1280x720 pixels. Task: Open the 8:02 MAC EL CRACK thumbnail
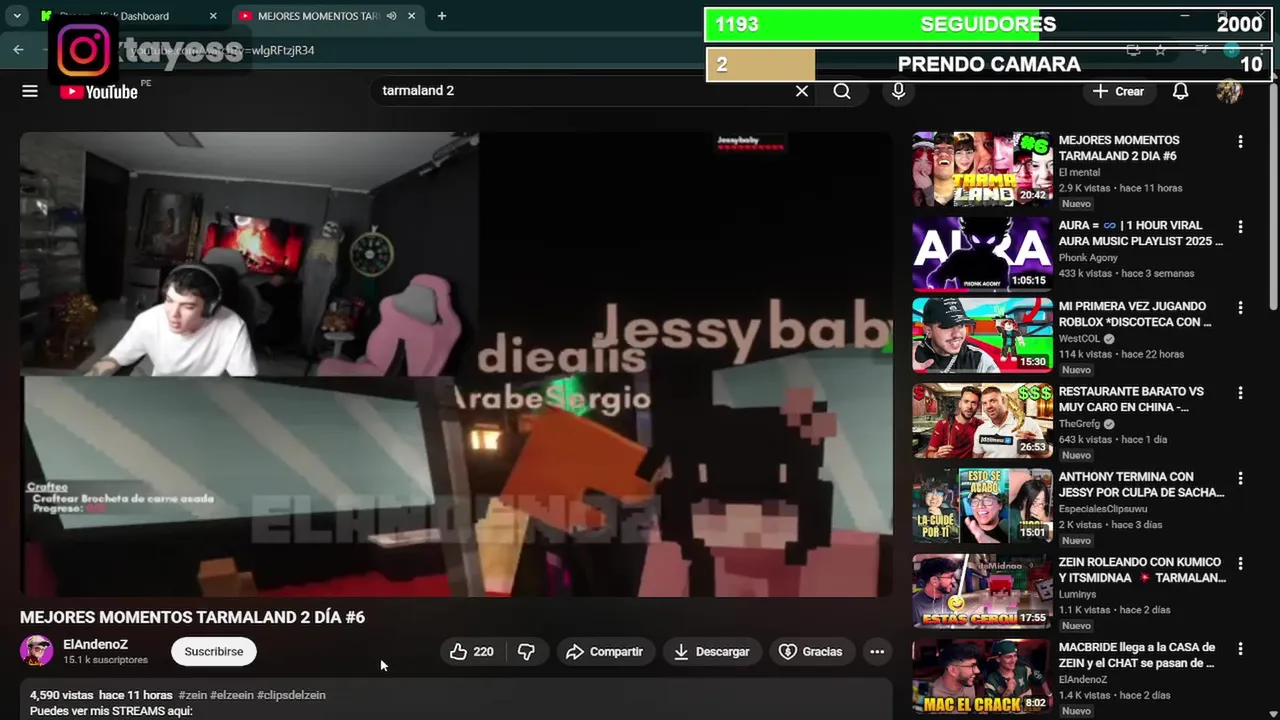982,676
